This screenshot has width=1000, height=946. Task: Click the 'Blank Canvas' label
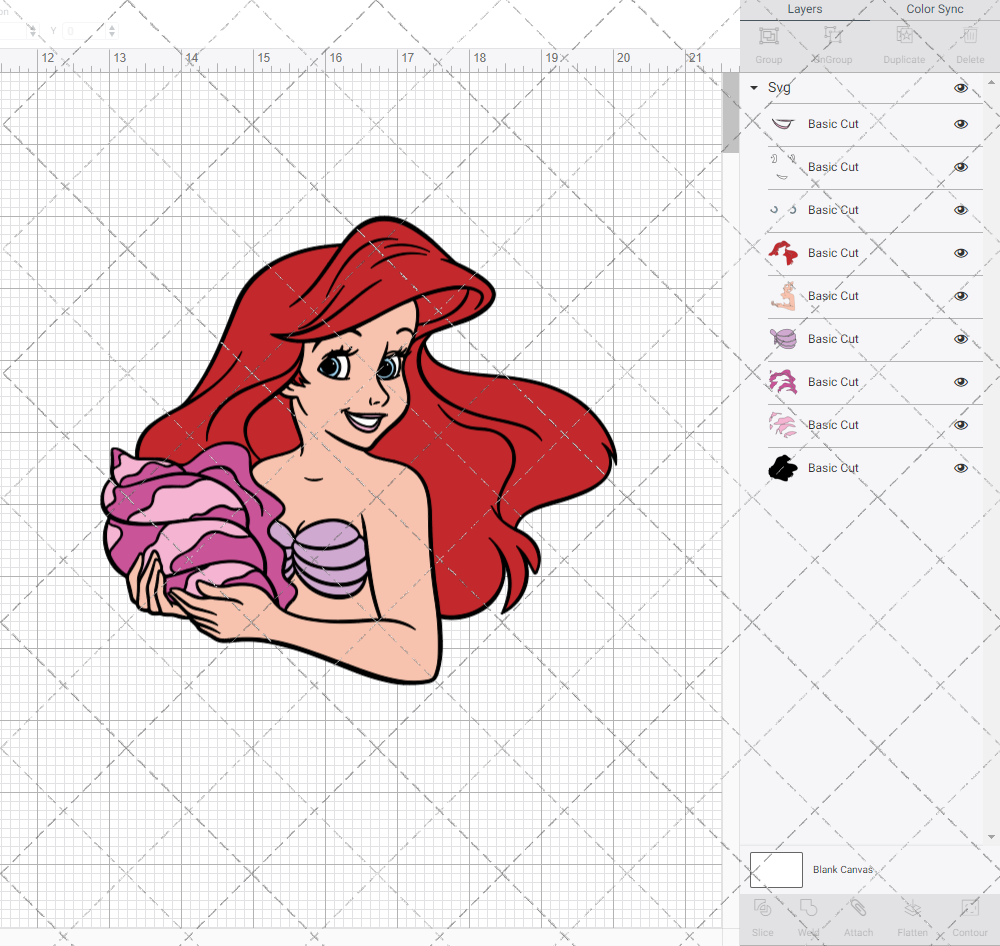point(842,869)
